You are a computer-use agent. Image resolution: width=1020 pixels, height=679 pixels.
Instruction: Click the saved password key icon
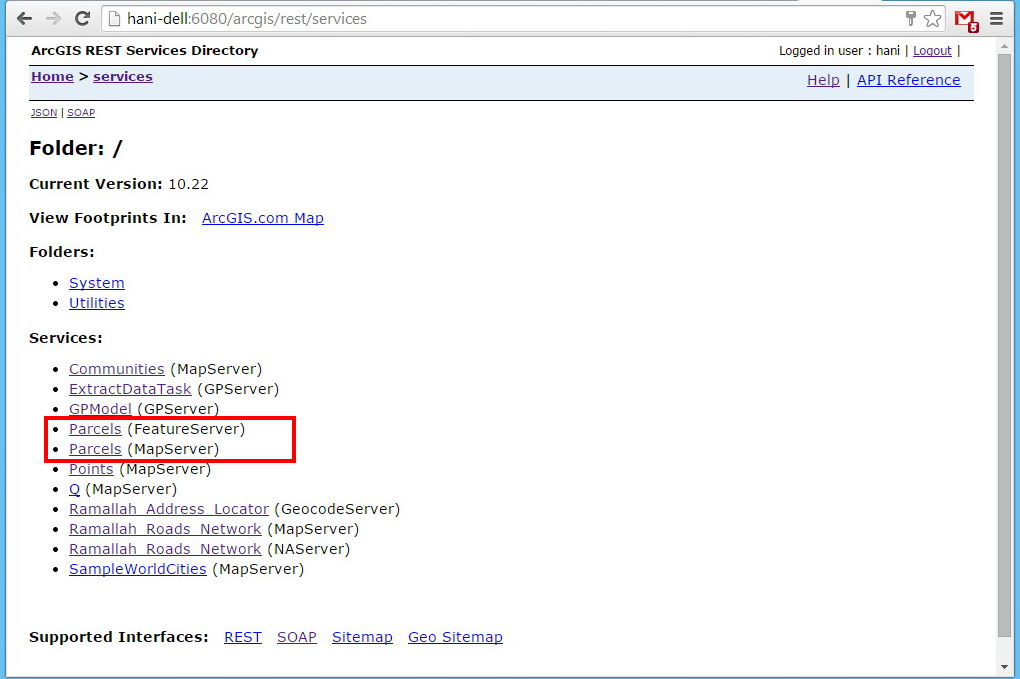tap(911, 18)
